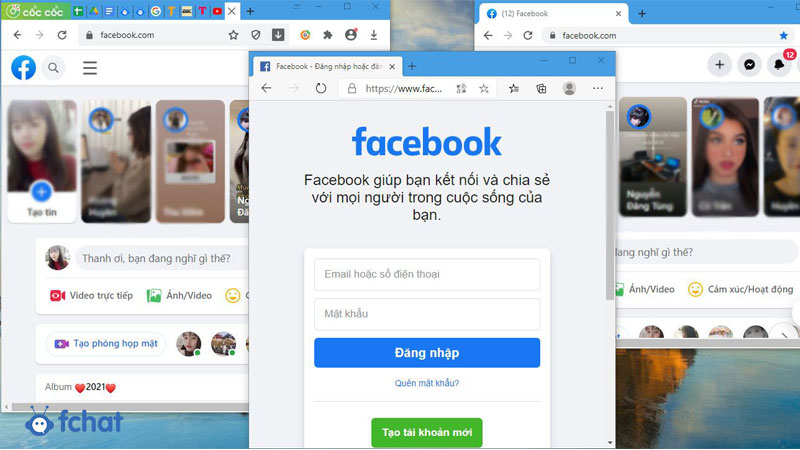Open the shield protection icon in Coc Coc toolbar
This screenshot has width=800, height=450.
[256, 35]
